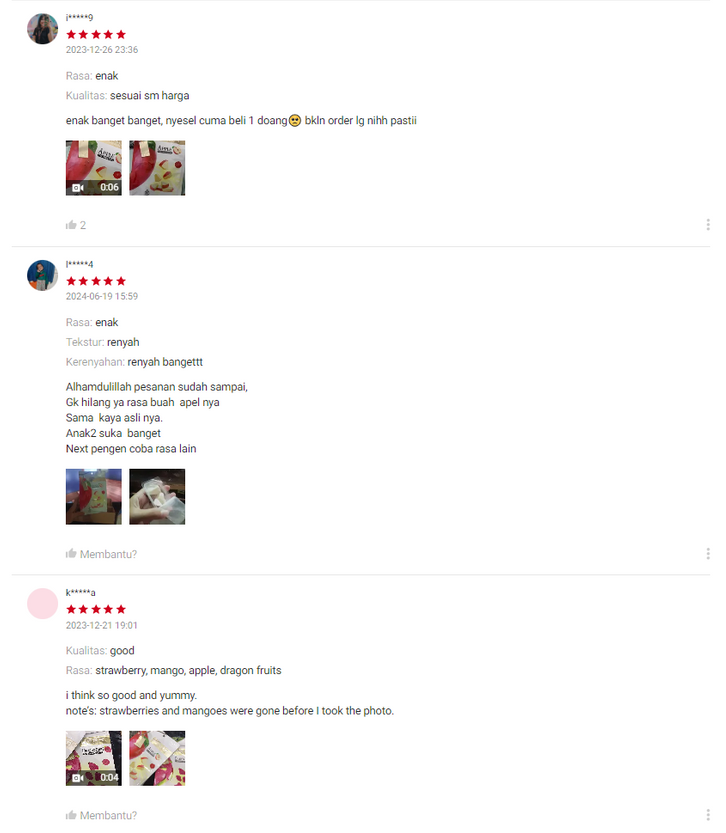Open the fruit package photo in the k*****a review

tap(157, 758)
